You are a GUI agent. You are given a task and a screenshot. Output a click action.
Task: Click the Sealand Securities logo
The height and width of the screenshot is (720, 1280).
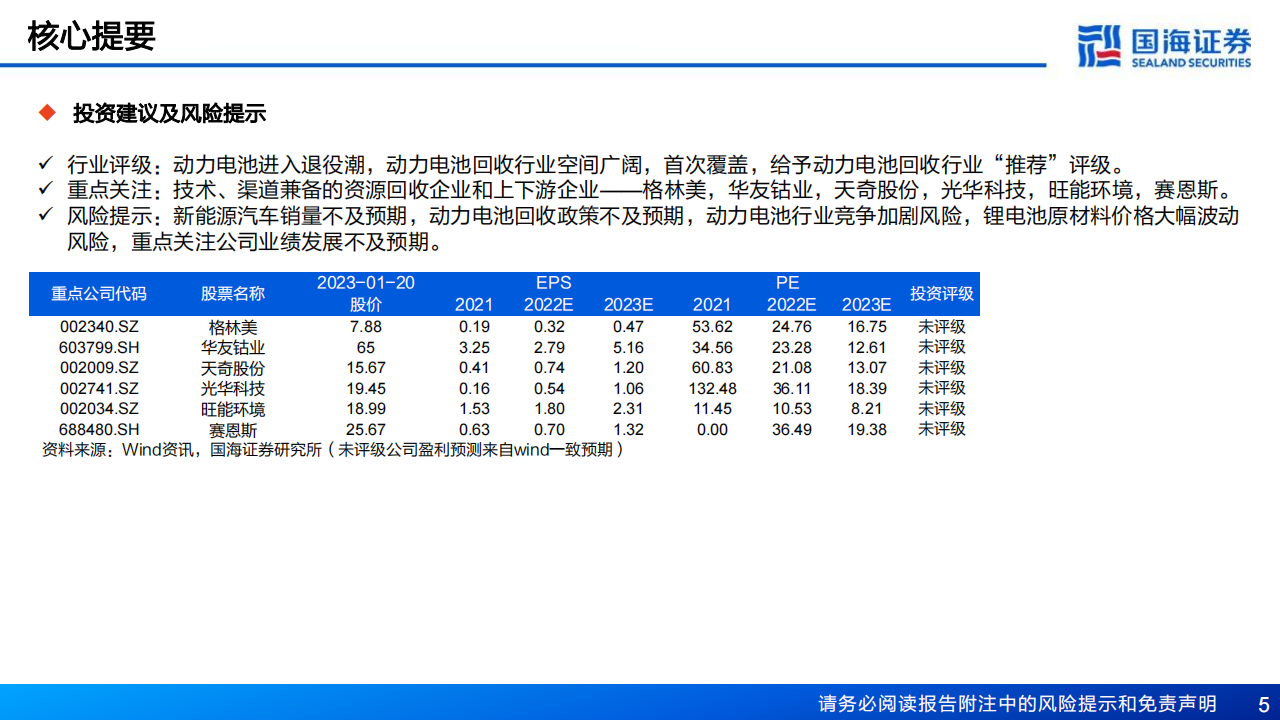click(x=1164, y=47)
